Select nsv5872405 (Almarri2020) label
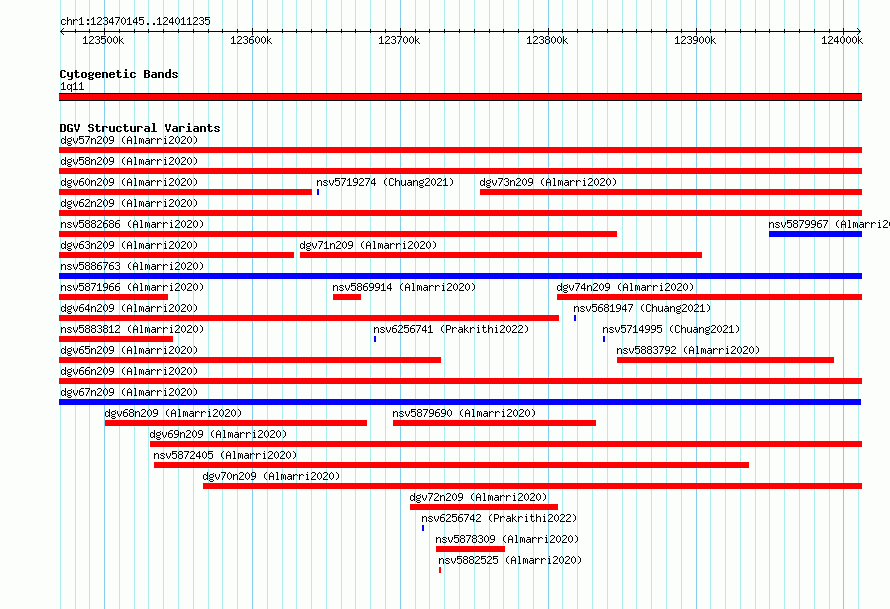The image size is (890, 609). [225, 455]
